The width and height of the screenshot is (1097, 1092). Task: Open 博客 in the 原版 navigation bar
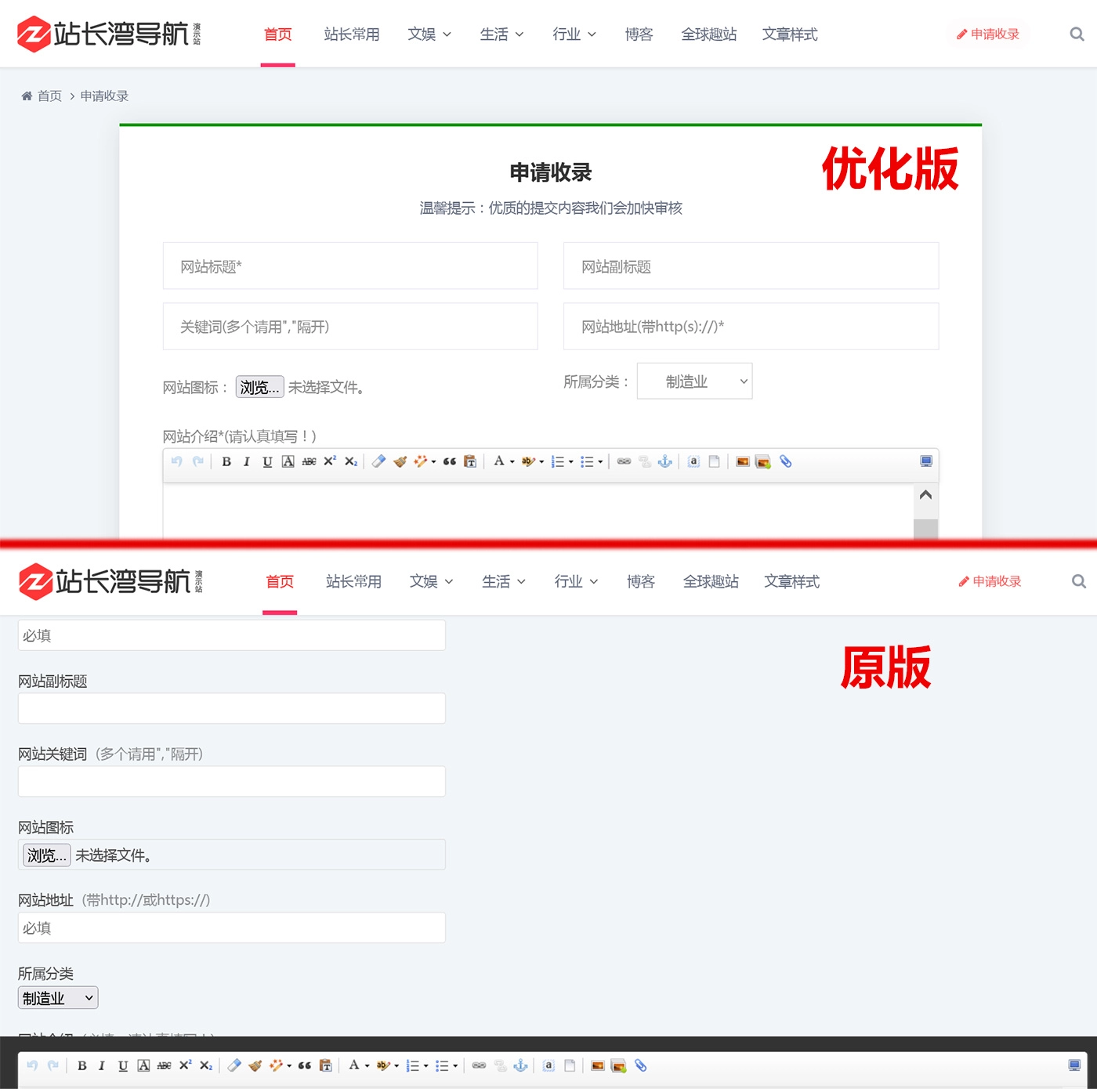click(640, 581)
